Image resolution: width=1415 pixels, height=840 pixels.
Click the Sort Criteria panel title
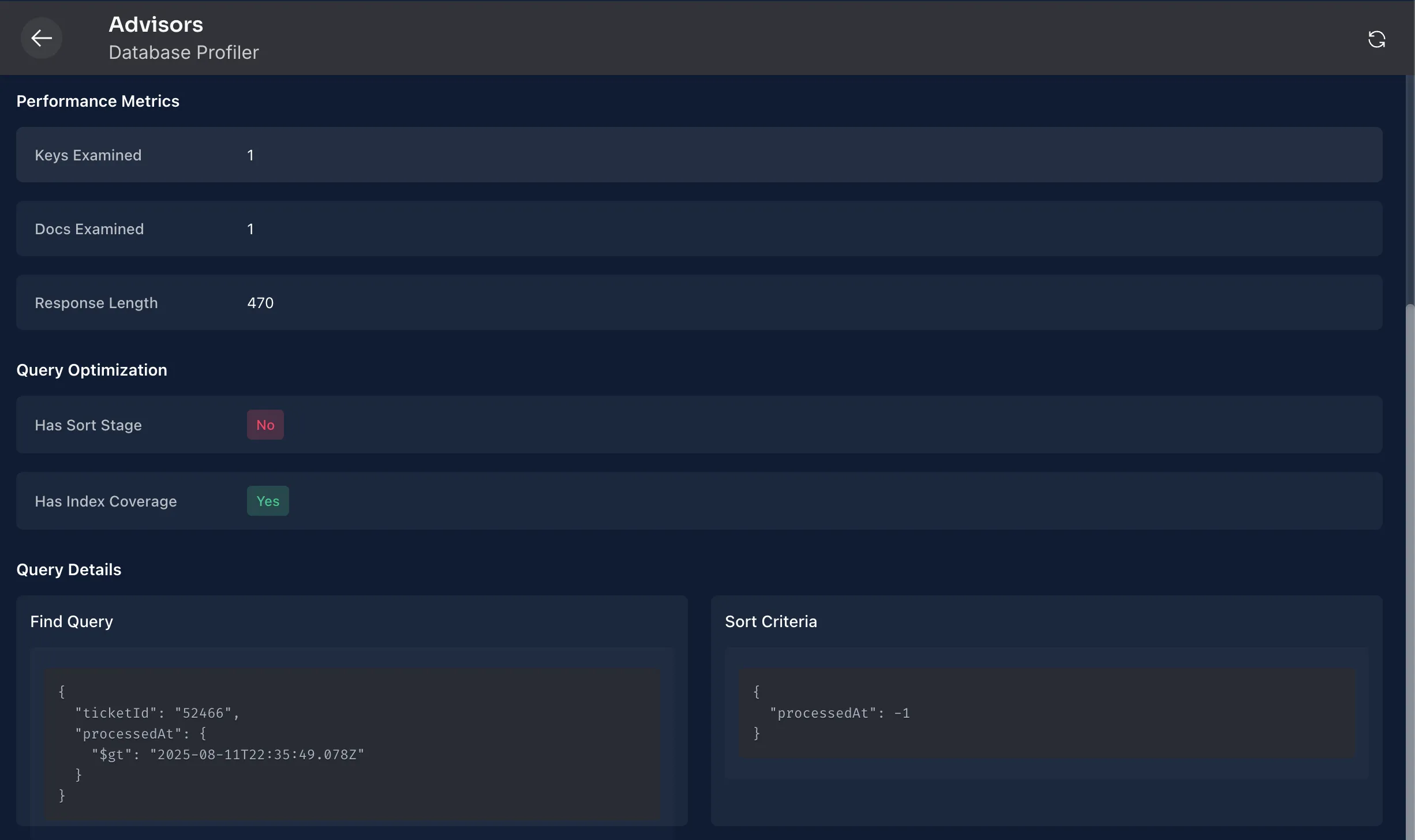[x=771, y=621]
